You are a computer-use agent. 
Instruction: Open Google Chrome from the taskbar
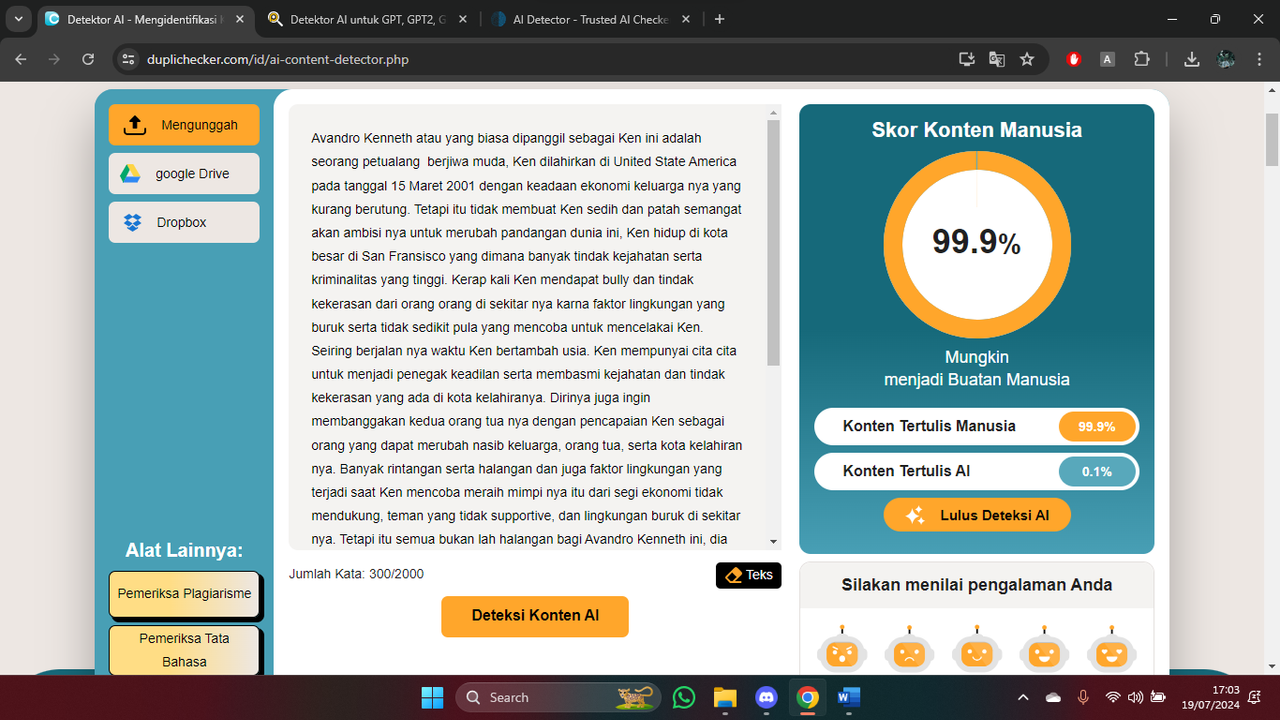[807, 697]
